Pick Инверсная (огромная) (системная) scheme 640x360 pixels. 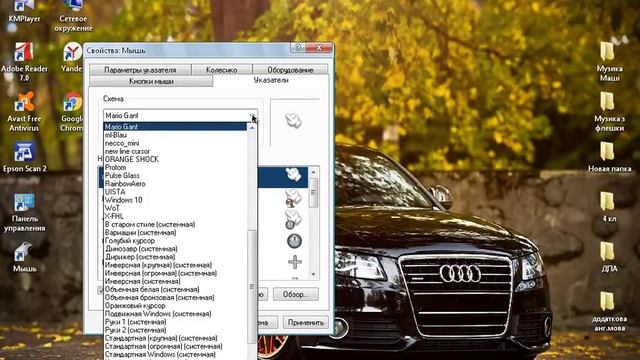(175, 273)
